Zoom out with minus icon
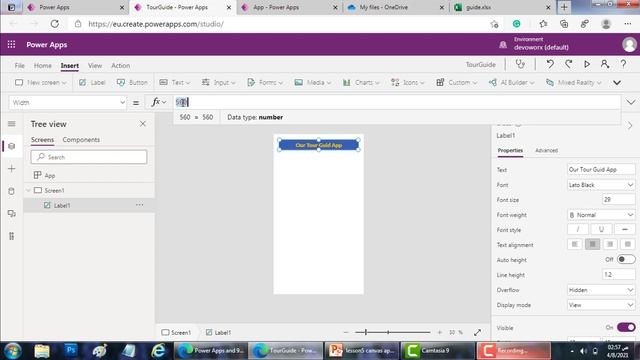640x360 pixels. 346,333
